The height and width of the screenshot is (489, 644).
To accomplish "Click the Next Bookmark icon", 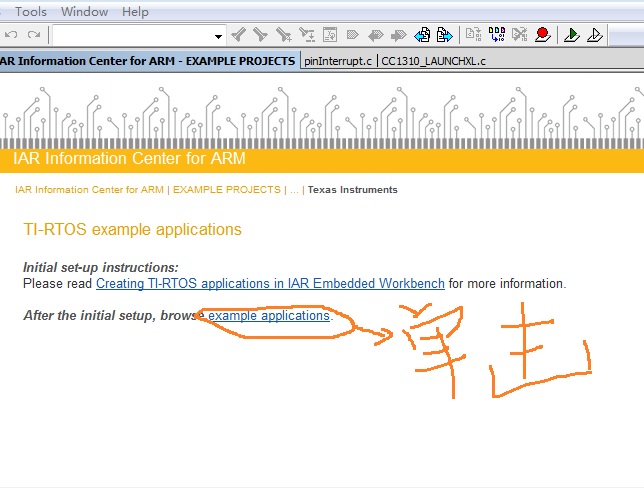I will (398, 36).
